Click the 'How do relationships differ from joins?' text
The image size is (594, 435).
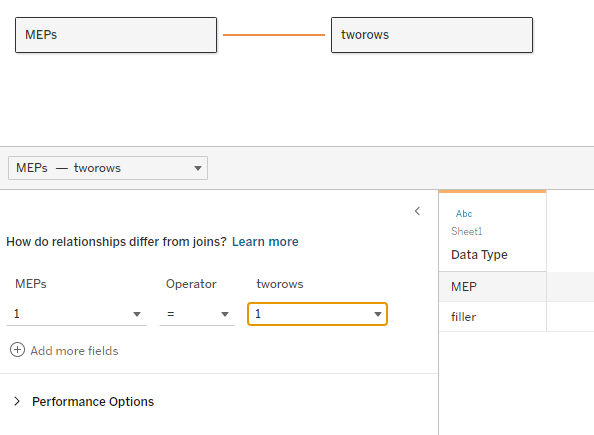[x=116, y=242]
